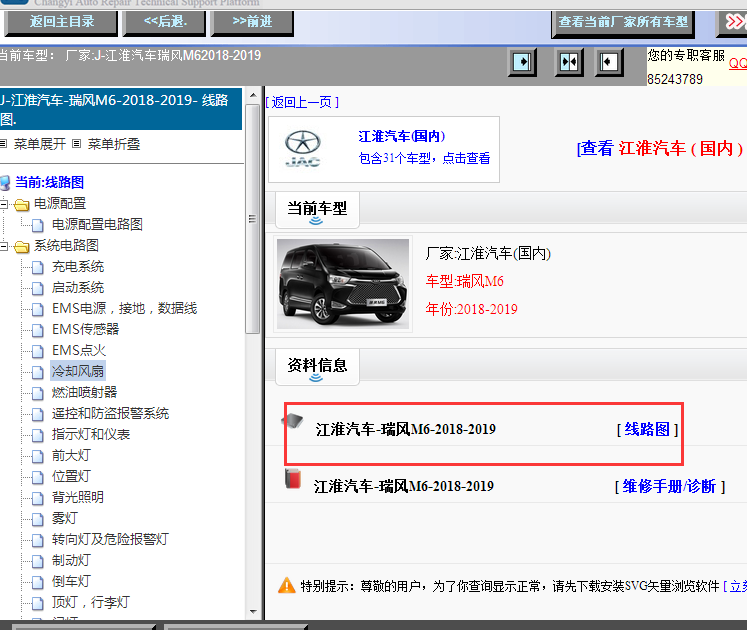The height and width of the screenshot is (630, 747).
Task: Click the page icon beside 倒车灯
Action: coord(38,581)
